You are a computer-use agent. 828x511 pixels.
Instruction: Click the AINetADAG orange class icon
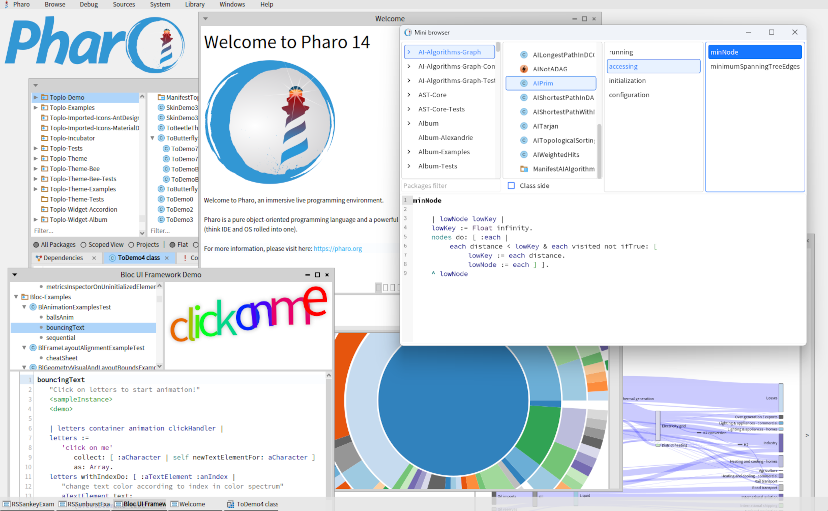coord(524,69)
